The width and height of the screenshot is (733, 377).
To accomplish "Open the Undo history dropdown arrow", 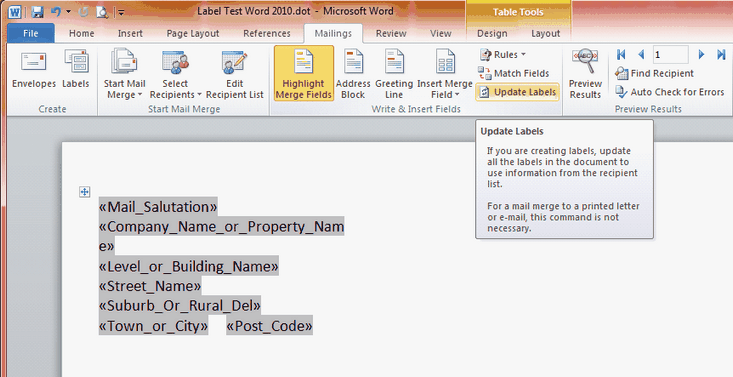I will [x=69, y=12].
